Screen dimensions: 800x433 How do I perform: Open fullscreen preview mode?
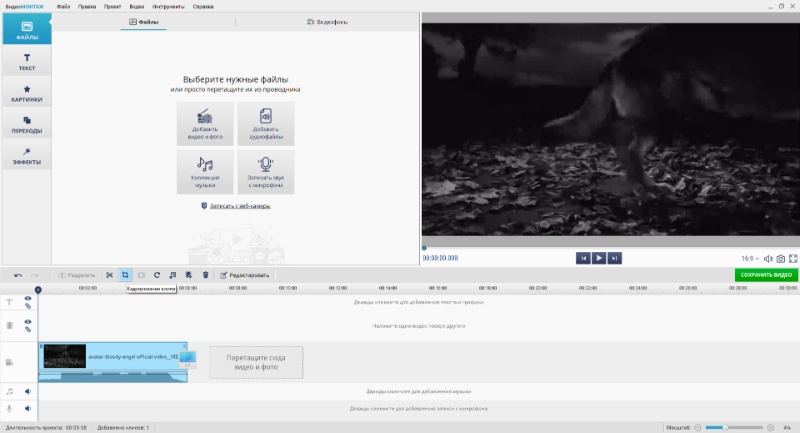tap(793, 258)
